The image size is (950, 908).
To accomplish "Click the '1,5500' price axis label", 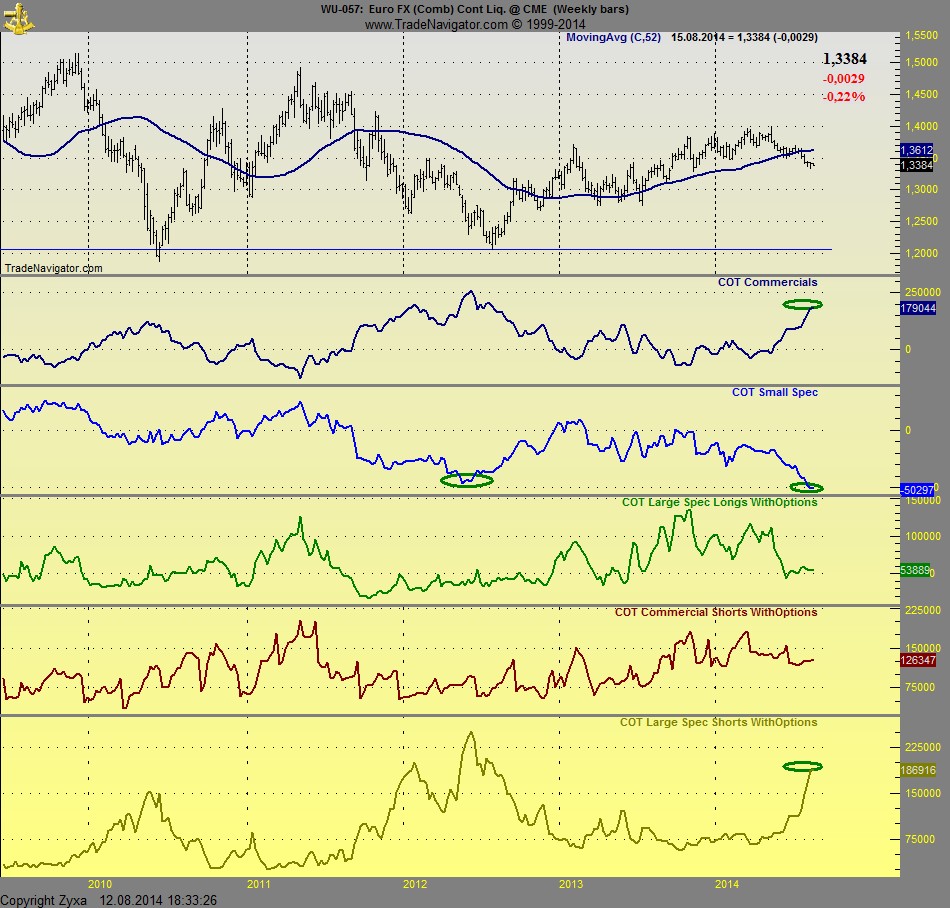I will pyautogui.click(x=922, y=36).
